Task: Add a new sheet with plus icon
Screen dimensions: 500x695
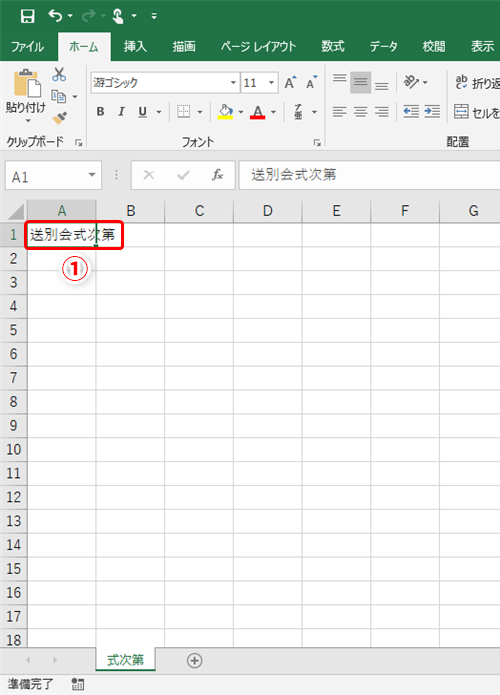Action: 195,660
